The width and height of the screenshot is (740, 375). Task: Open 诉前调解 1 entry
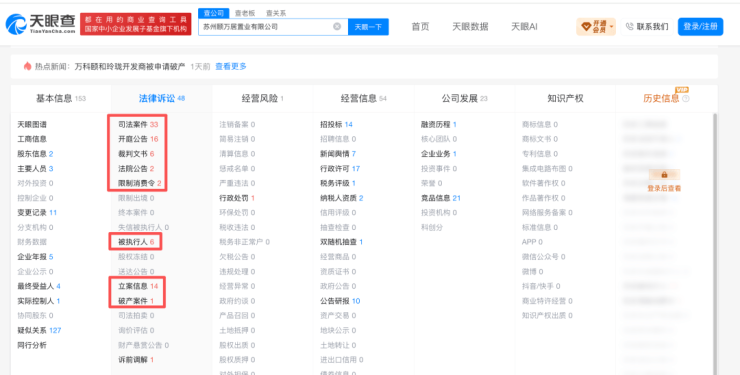click(x=136, y=360)
